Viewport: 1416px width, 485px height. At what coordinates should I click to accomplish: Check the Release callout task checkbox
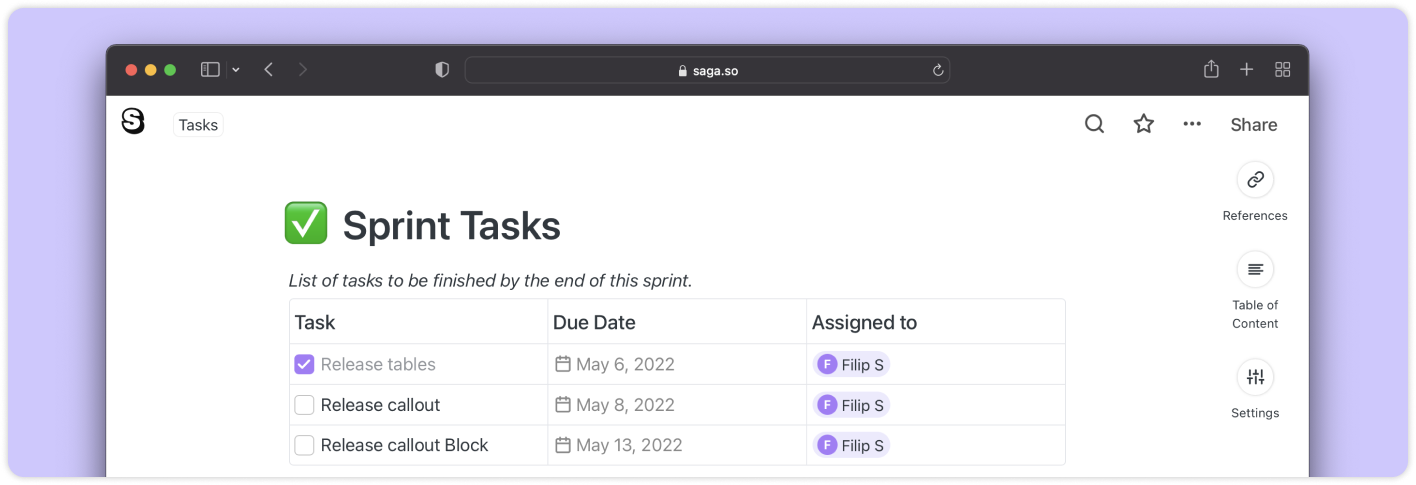[x=304, y=405]
